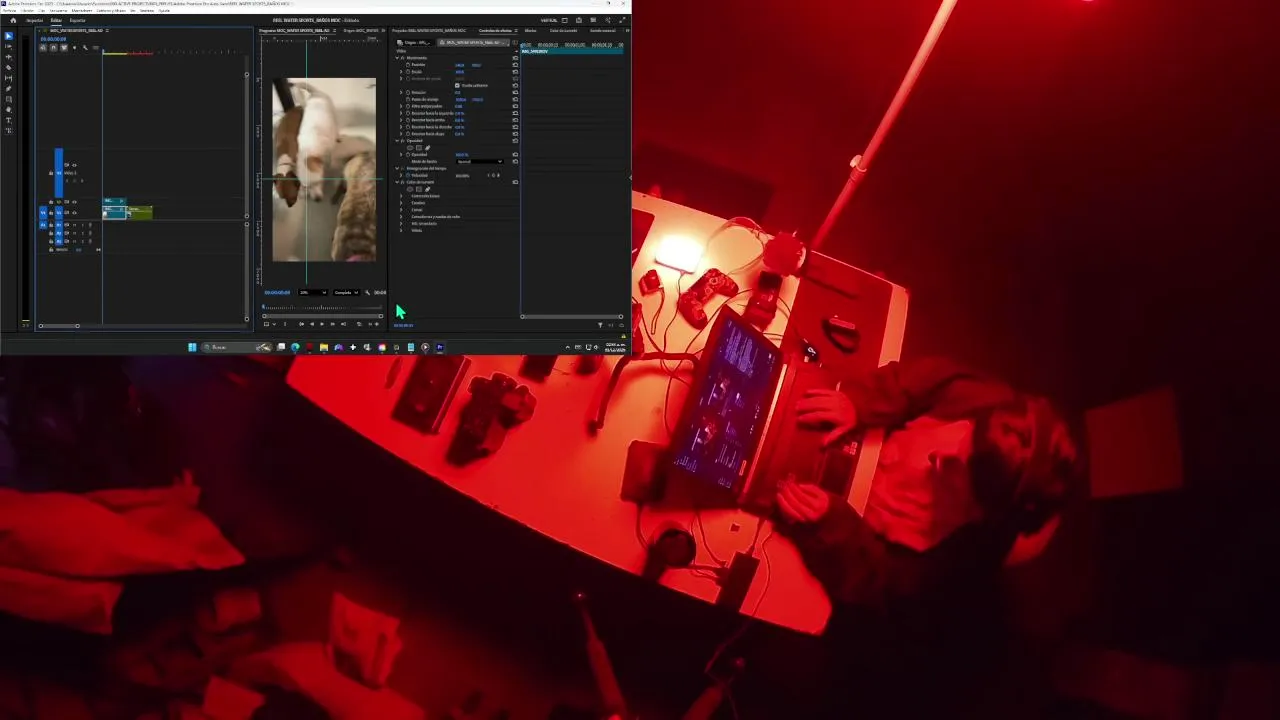Viewport: 1280px width, 720px height.
Task: Toggle Punto de anclaje stopwatch
Action: tap(408, 99)
